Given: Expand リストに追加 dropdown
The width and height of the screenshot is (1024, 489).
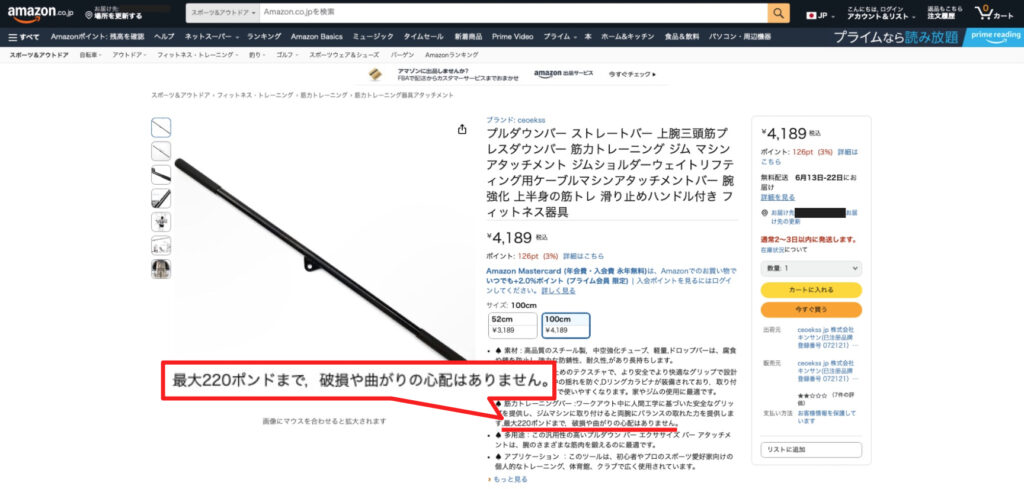Looking at the screenshot, I should tap(811, 450).
